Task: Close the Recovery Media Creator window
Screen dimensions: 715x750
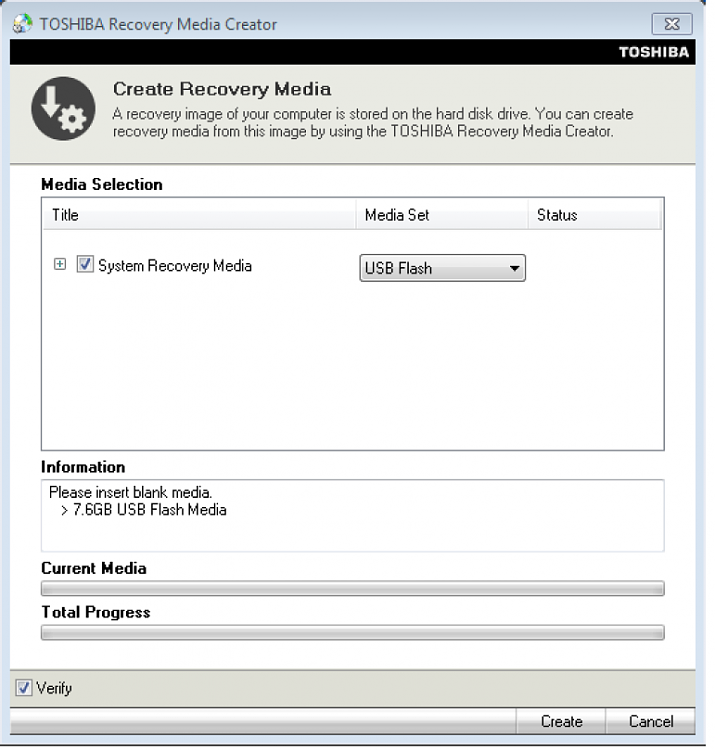Action: (672, 24)
